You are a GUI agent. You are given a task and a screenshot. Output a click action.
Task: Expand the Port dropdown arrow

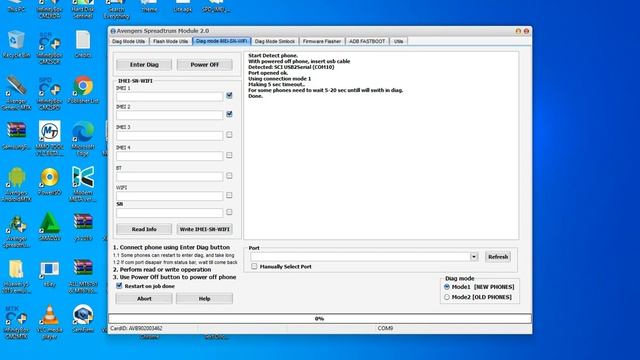474,257
